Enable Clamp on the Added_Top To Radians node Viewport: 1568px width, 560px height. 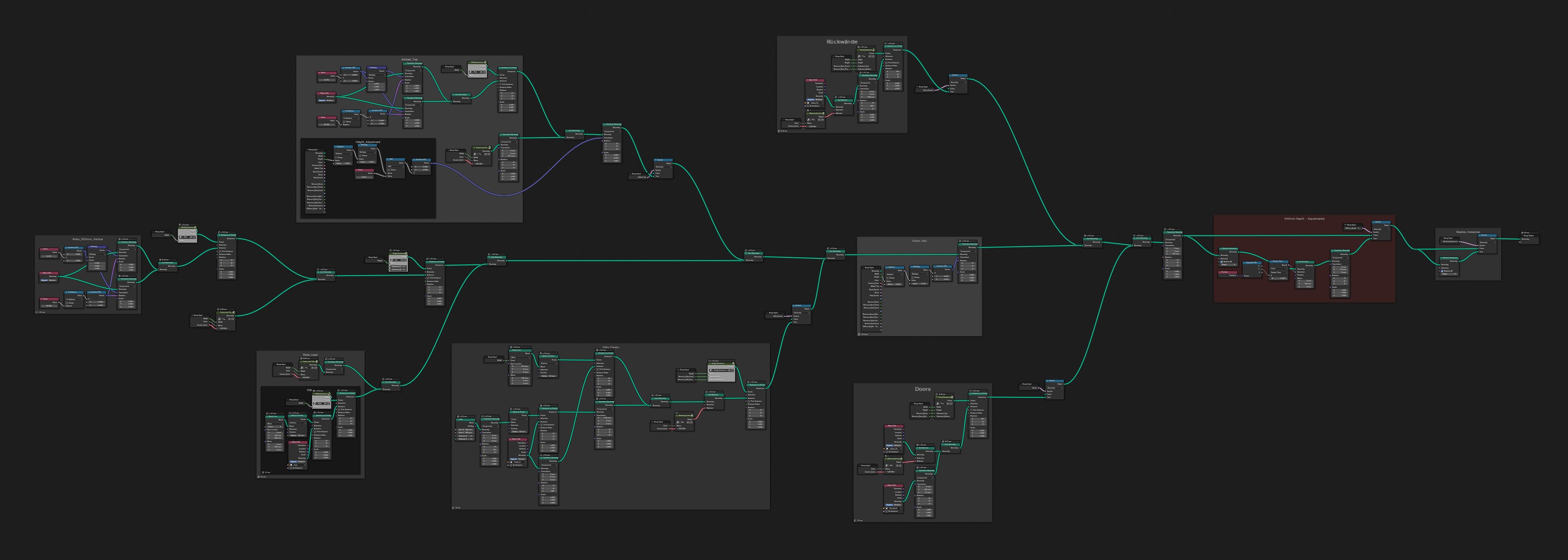[344, 122]
